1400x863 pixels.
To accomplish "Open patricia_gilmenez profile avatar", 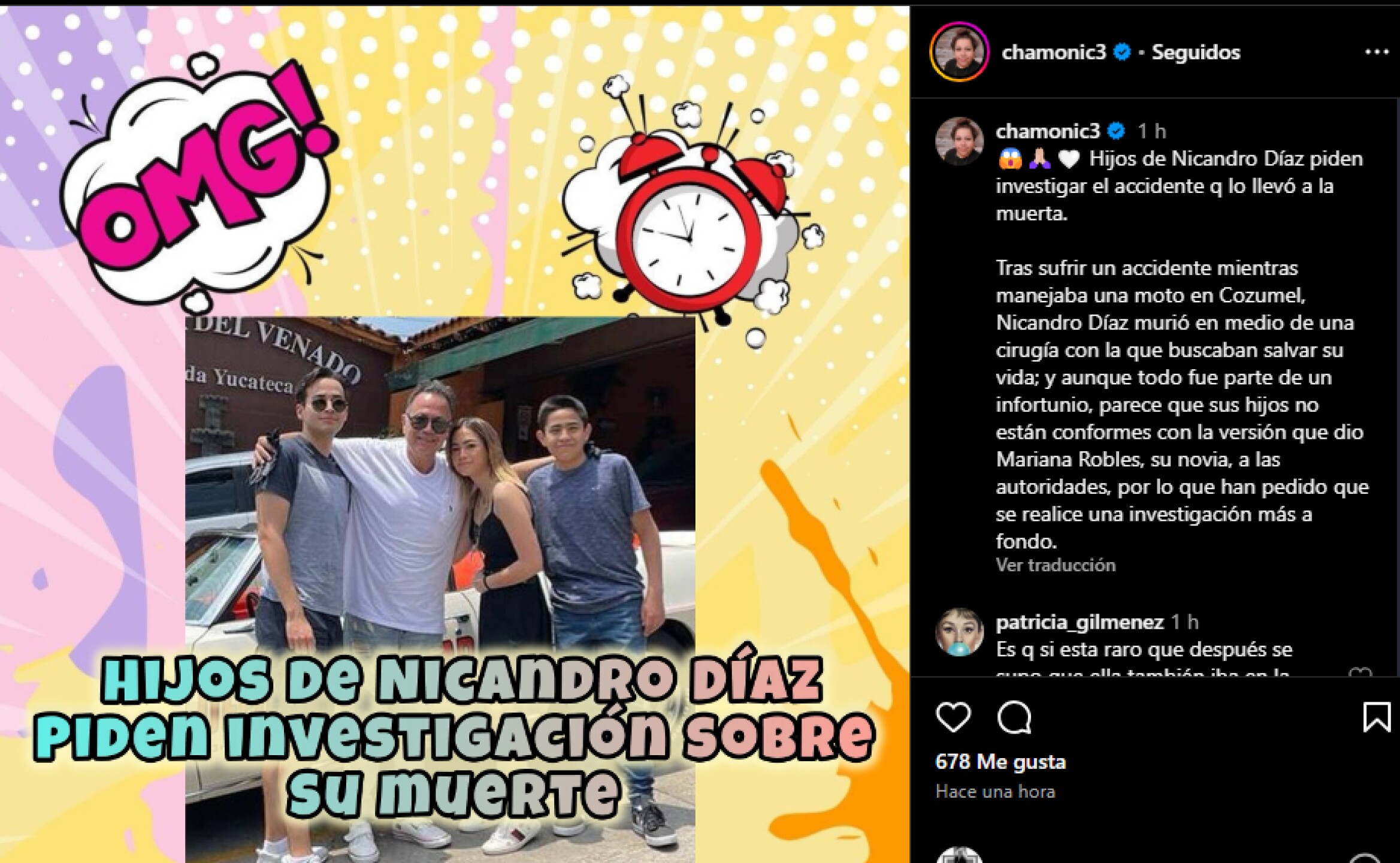I will (959, 632).
